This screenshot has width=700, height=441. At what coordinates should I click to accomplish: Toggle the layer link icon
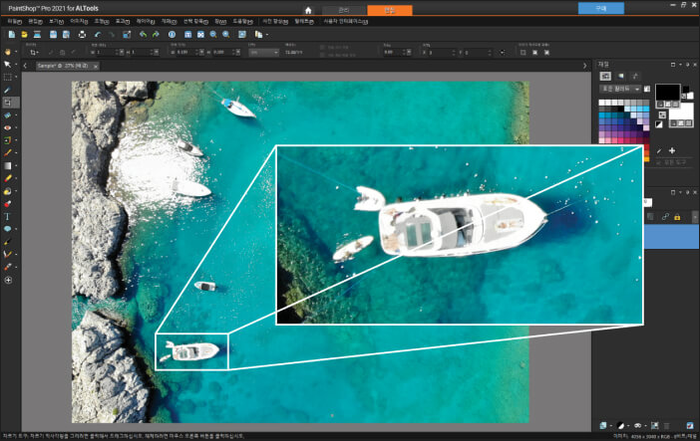coord(665,217)
